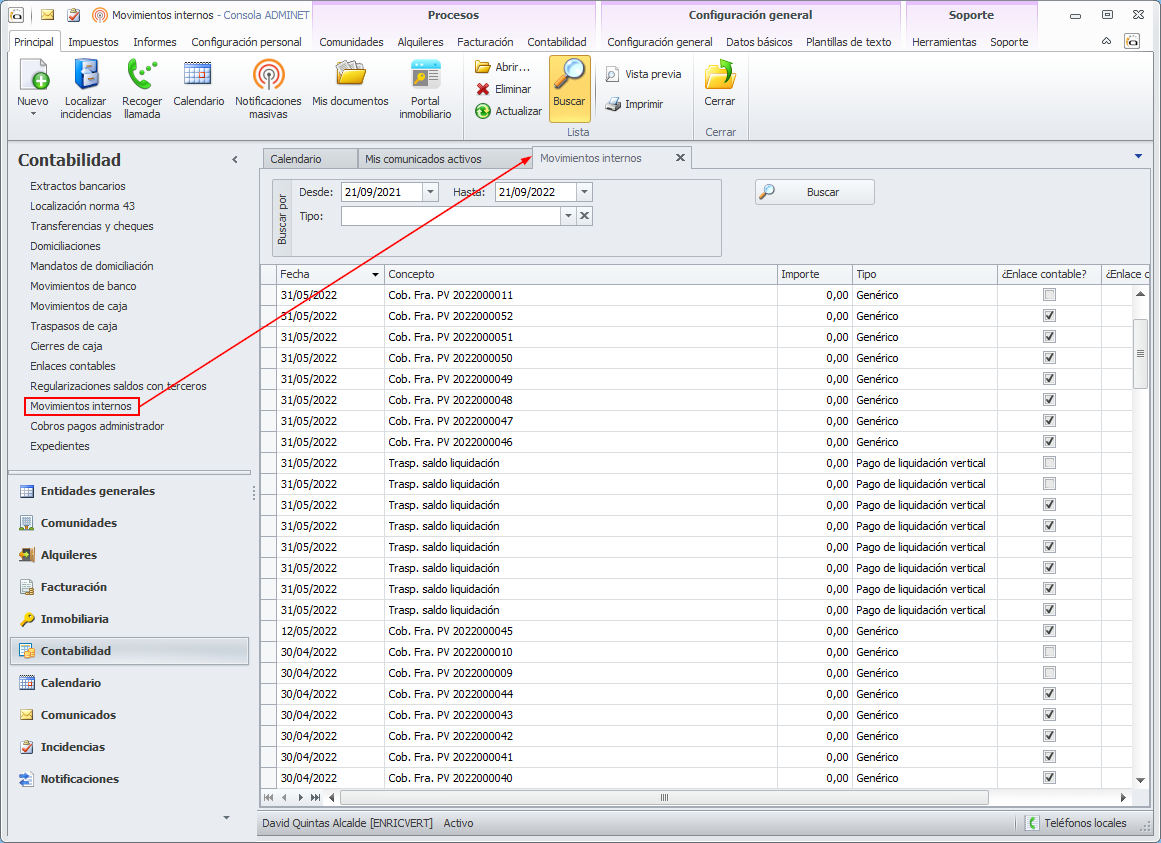Image resolution: width=1161 pixels, height=843 pixels.
Task: Click the Buscar magnifier ribbon button
Action: pyautogui.click(x=569, y=89)
